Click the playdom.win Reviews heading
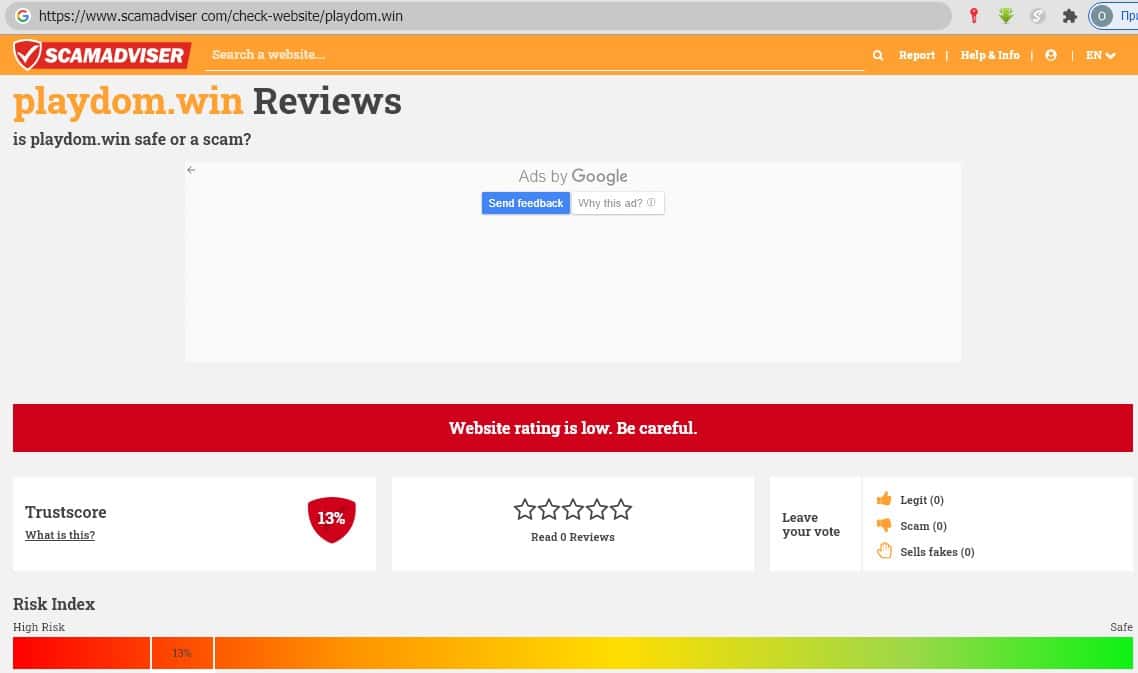The width and height of the screenshot is (1138, 673). pyautogui.click(x=207, y=102)
